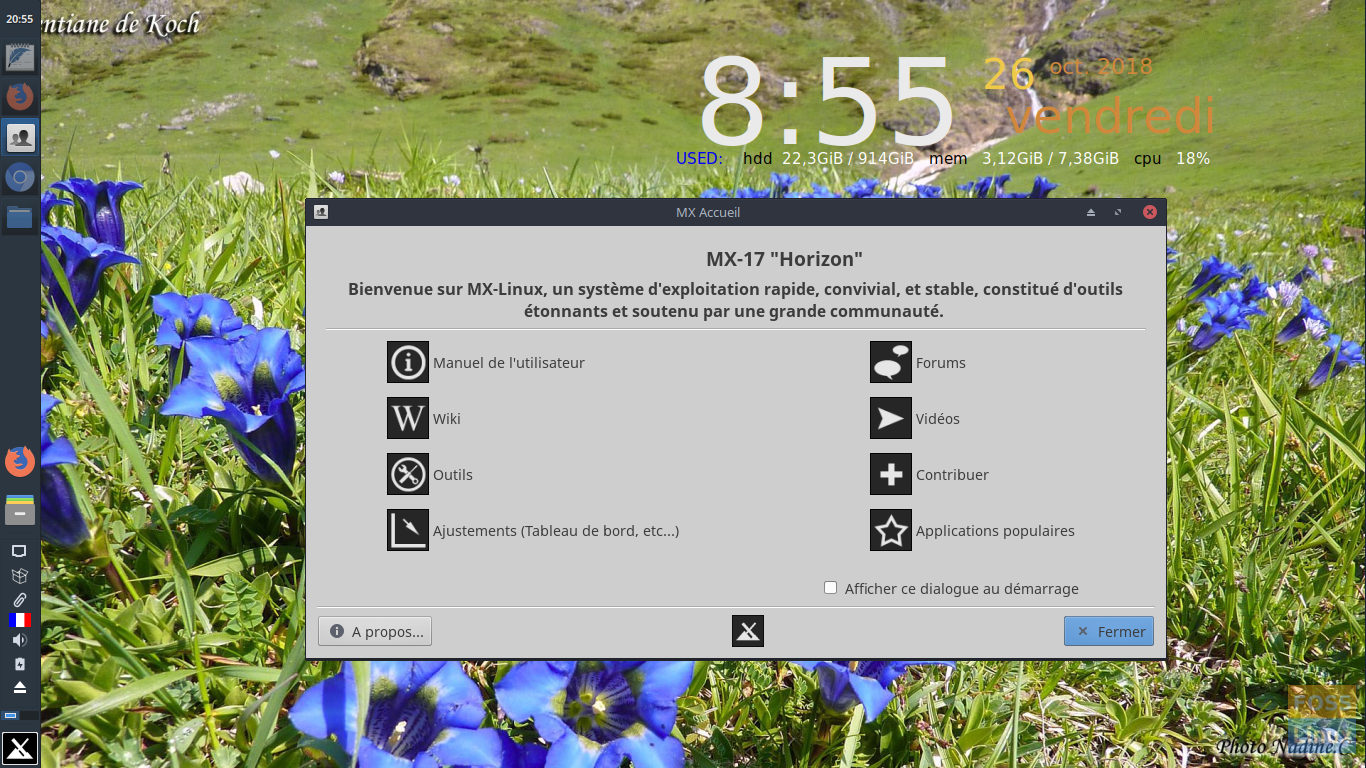The height and width of the screenshot is (768, 1366).
Task: Open the file manager folder in the dock
Action: 20,217
